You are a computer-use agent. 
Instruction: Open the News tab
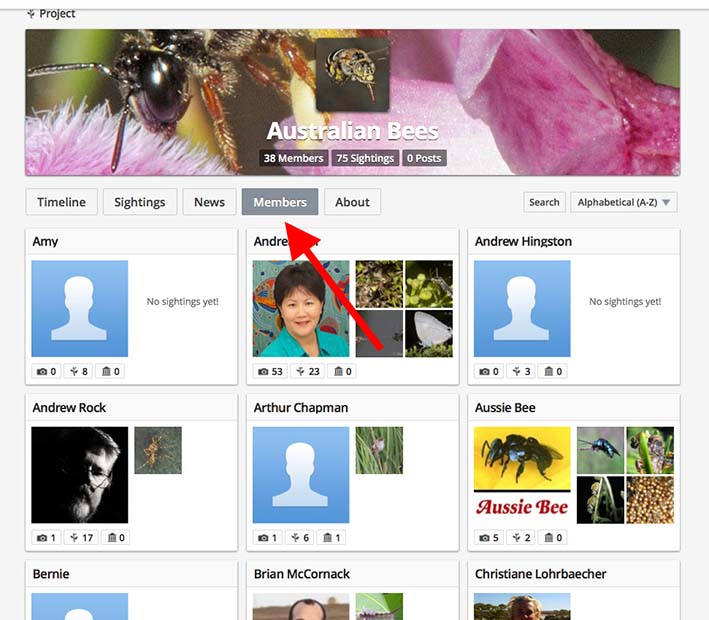coord(209,202)
